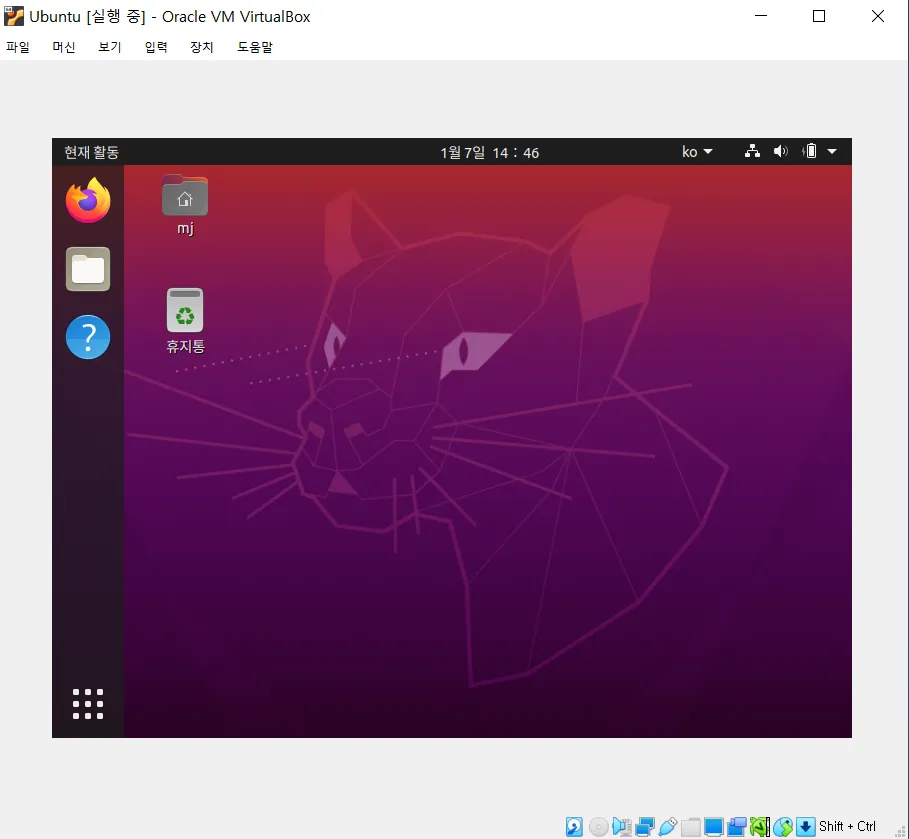Image resolution: width=909 pixels, height=839 pixels.
Task: Click network adapters icon in VirtualBox status bar
Action: pos(645,826)
